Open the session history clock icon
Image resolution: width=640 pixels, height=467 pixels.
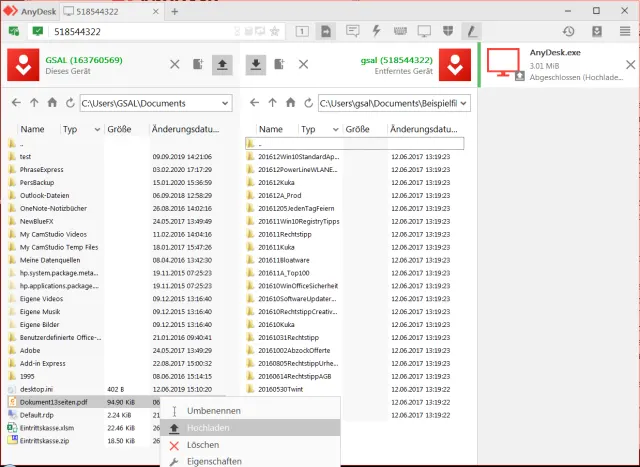click(x=568, y=32)
